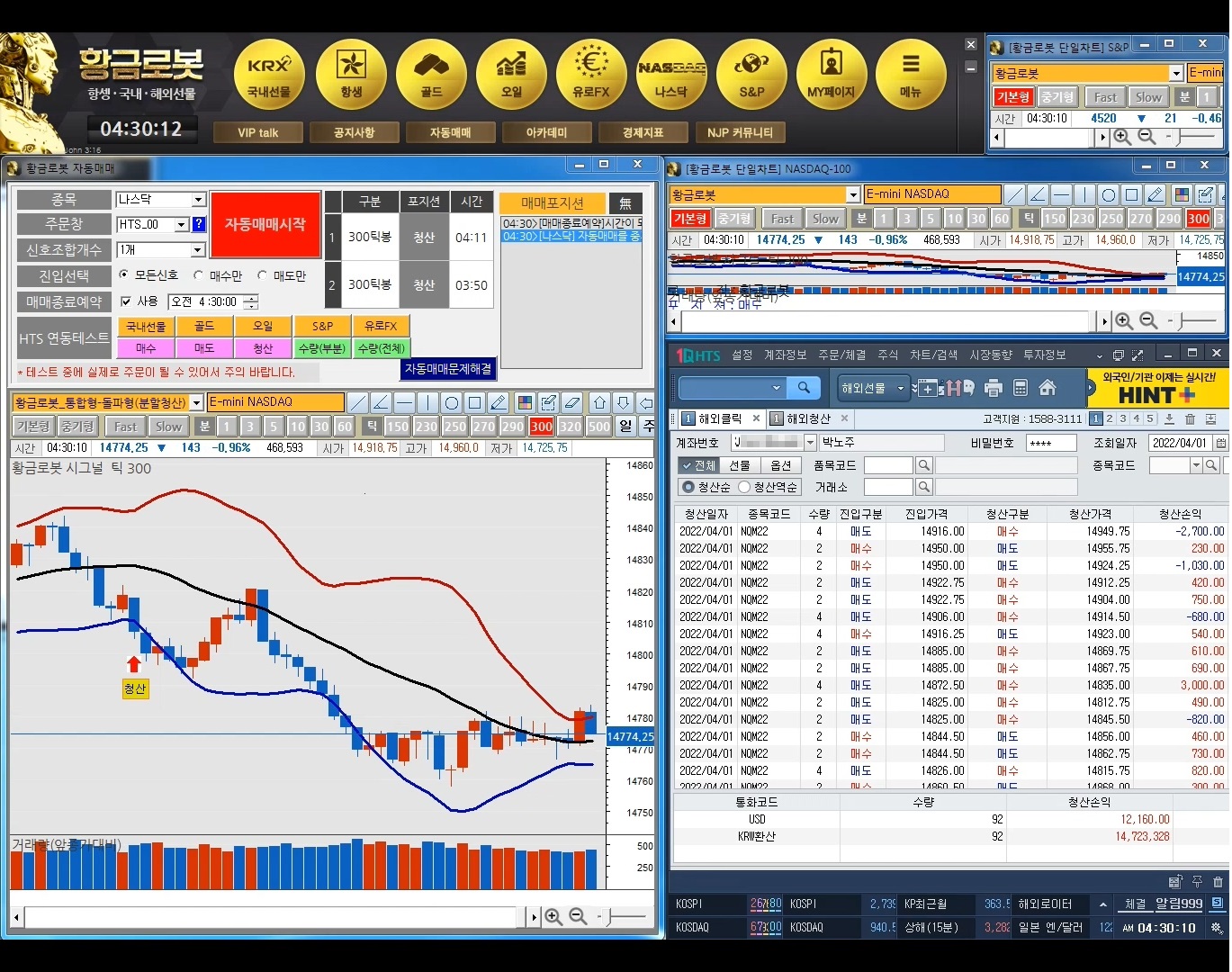The height and width of the screenshot is (972, 1232).
Task: Zoom in on 자동매매 main chart
Action: point(553,916)
